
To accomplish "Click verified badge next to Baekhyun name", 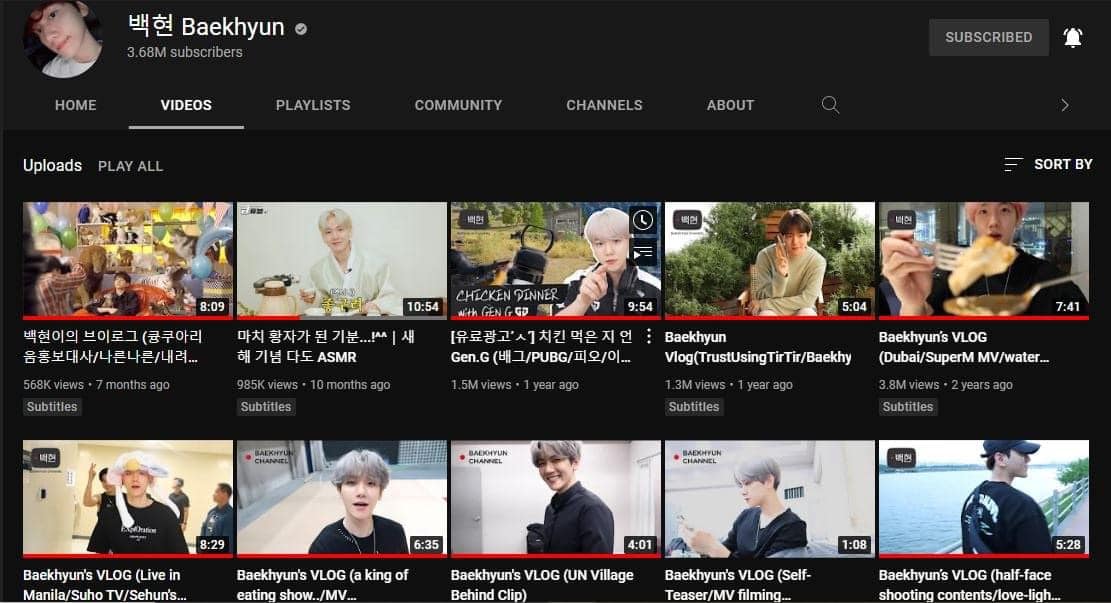I will pos(301,28).
